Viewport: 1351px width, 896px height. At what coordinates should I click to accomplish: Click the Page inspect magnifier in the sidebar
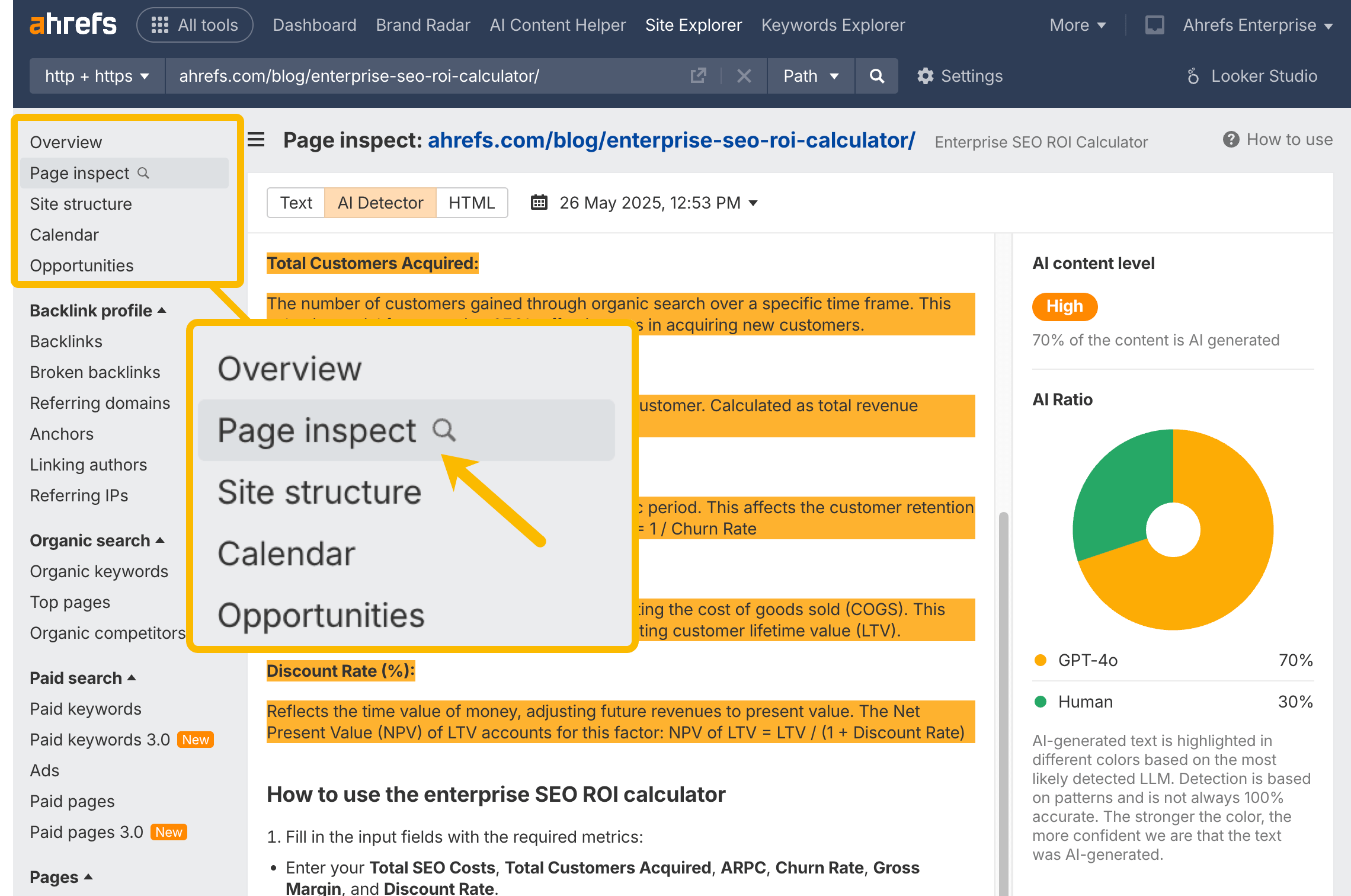(x=144, y=173)
